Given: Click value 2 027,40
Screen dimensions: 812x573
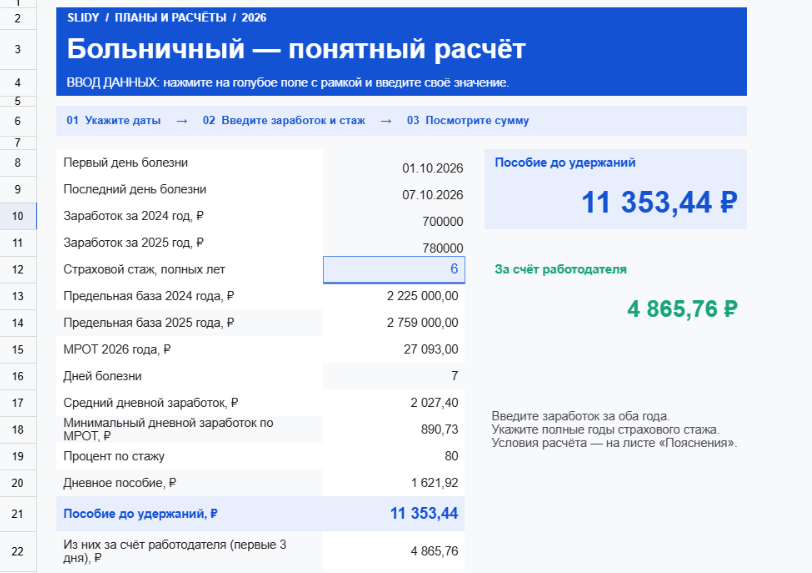Looking at the screenshot, I should click(434, 403).
